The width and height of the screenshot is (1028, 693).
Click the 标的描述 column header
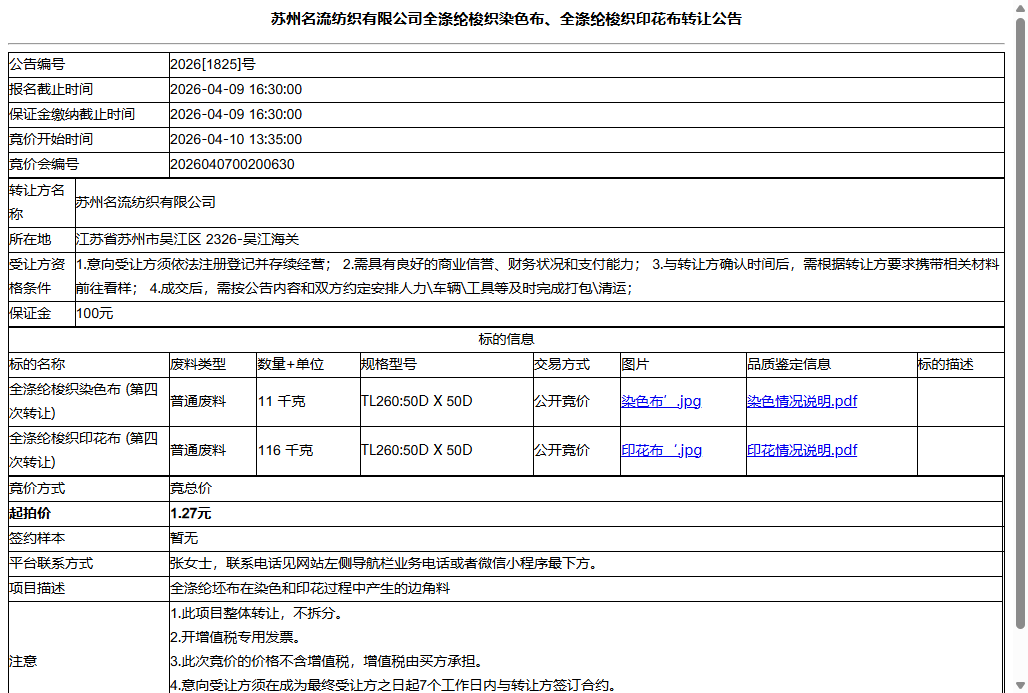945,364
